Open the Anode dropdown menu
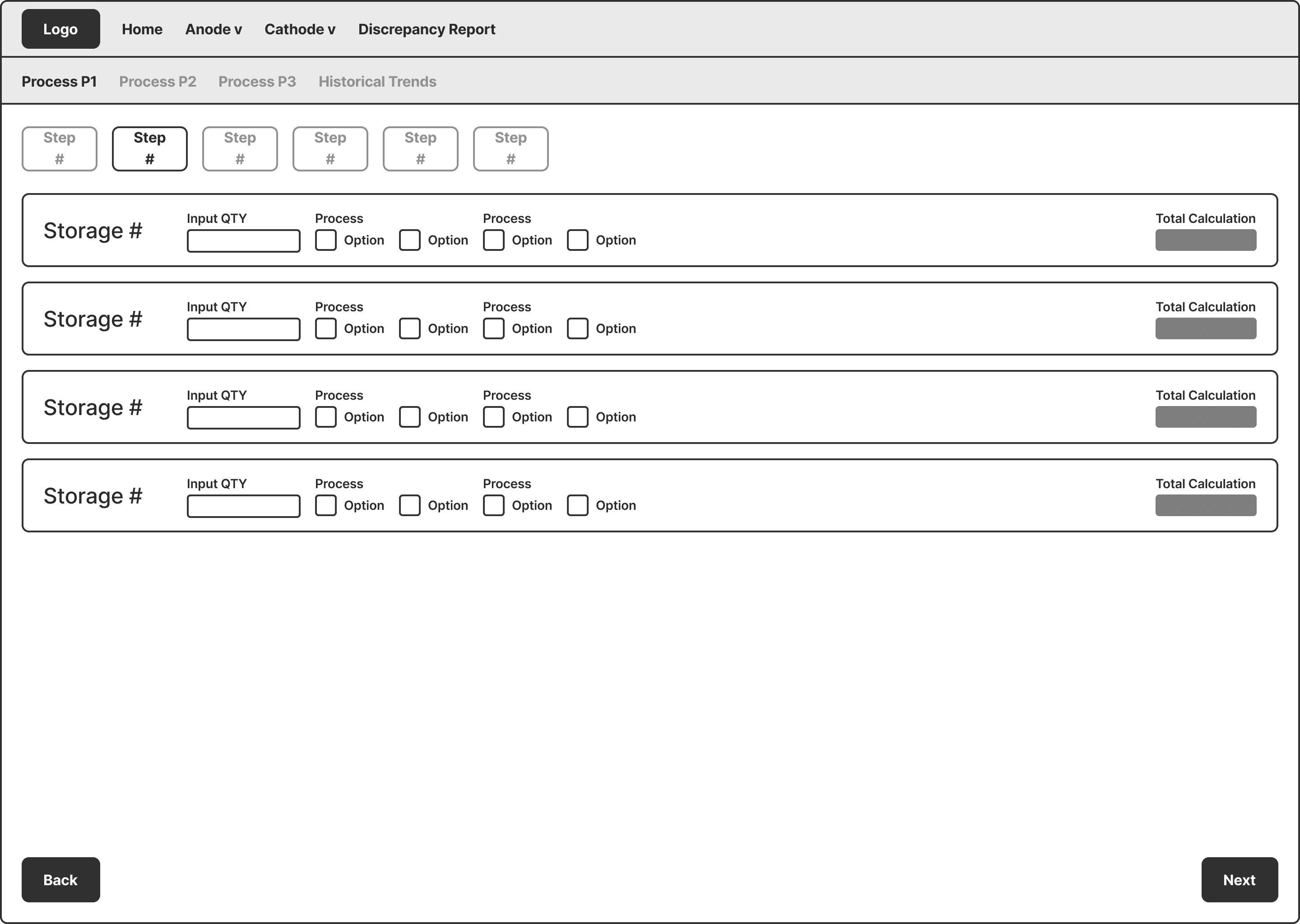The height and width of the screenshot is (924, 1300). [x=213, y=29]
